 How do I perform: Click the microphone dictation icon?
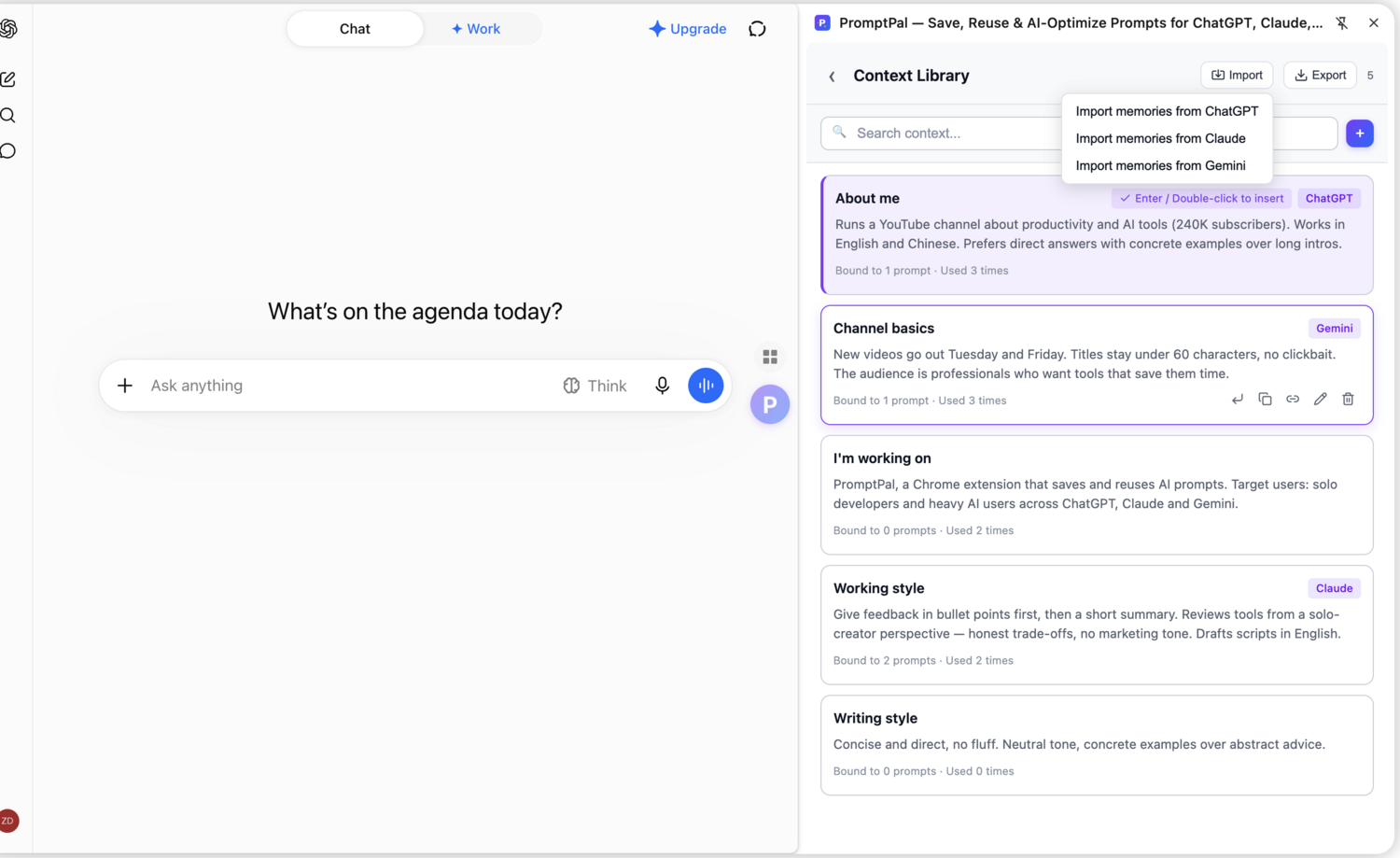pyautogui.click(x=662, y=386)
